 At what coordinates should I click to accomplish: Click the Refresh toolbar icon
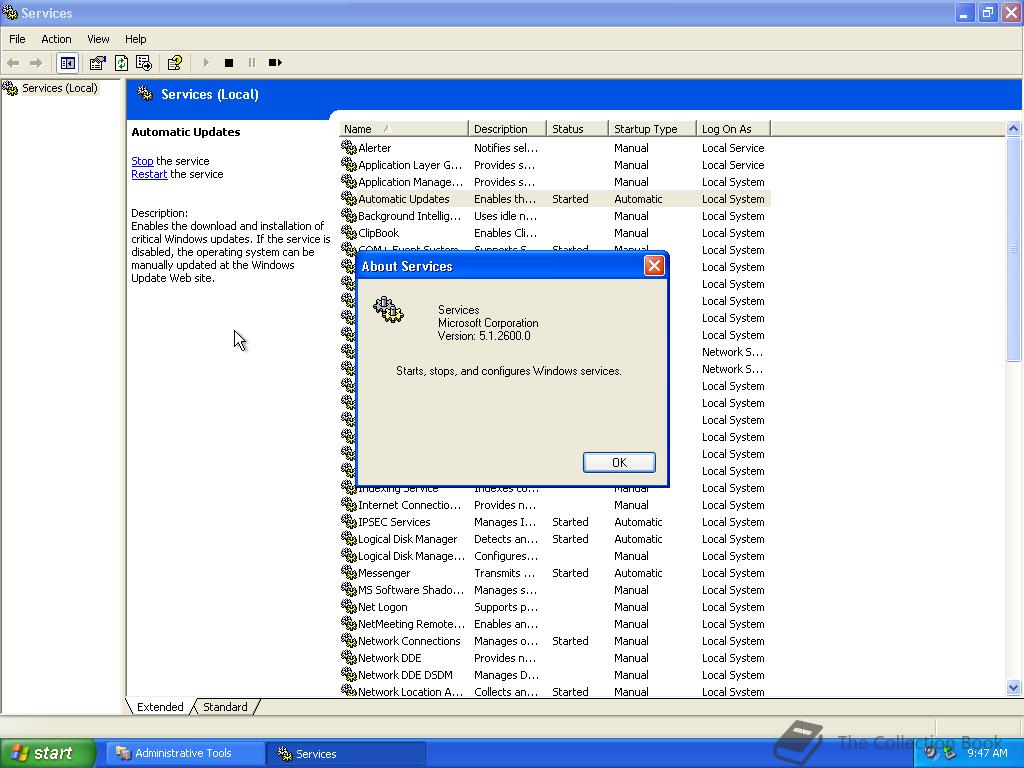click(121, 63)
